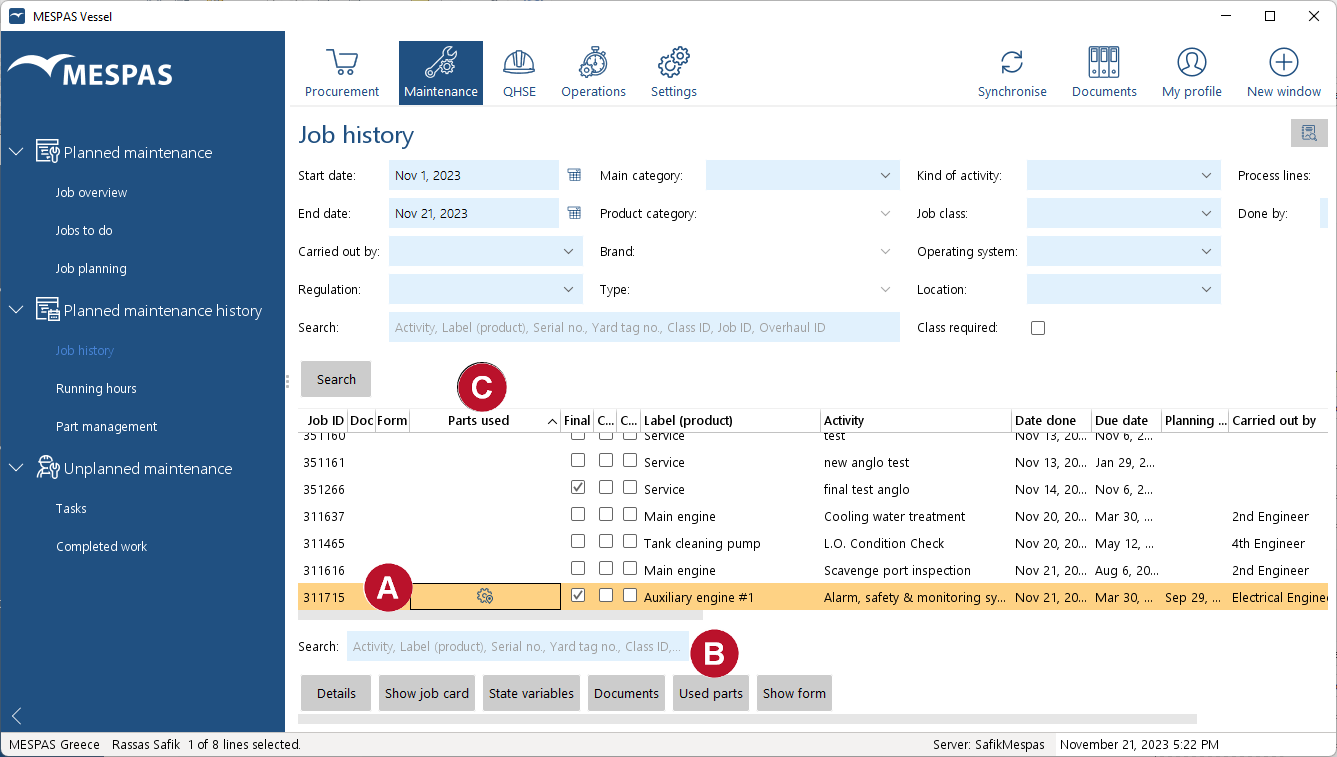Focus the Search field below the table
Image resolution: width=1337 pixels, height=757 pixels.
[518, 646]
